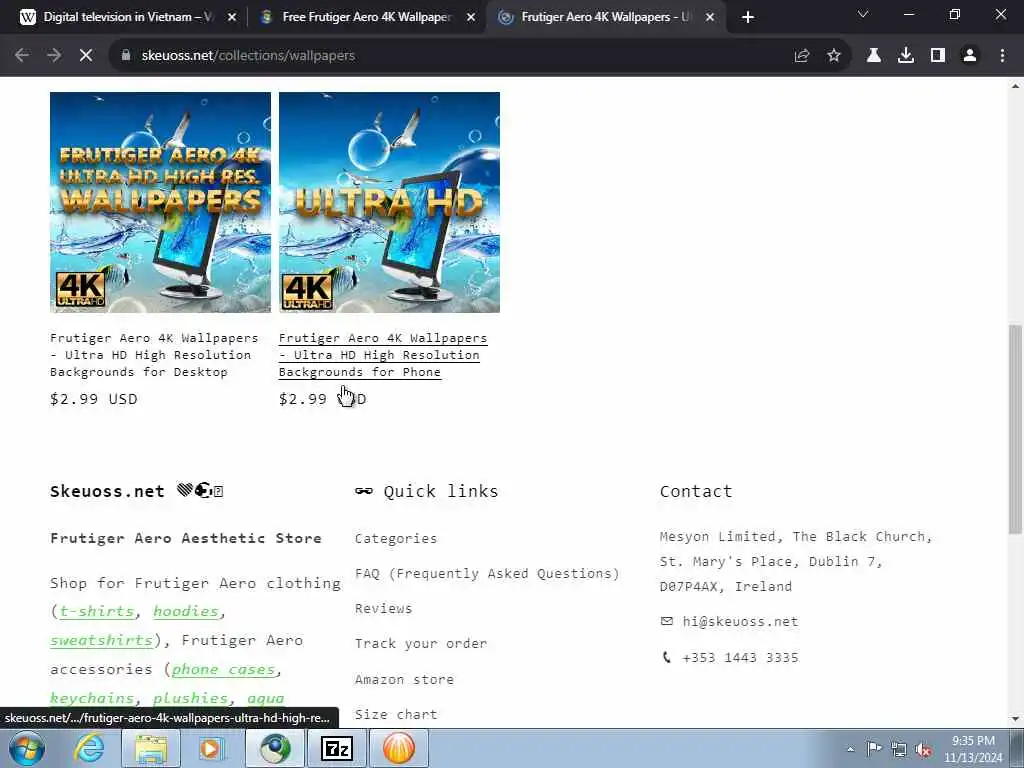Show hidden tray icons arrow
The image size is (1024, 768).
click(850, 750)
